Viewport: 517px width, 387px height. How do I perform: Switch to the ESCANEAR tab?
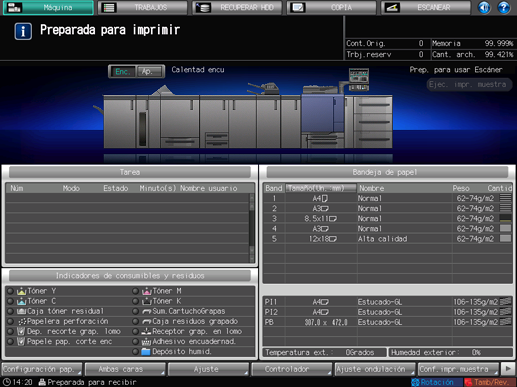426,7
